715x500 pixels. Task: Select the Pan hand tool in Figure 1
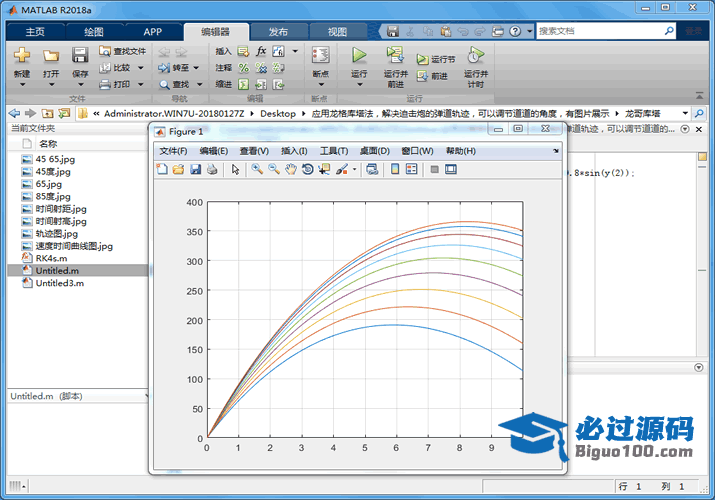click(x=290, y=169)
